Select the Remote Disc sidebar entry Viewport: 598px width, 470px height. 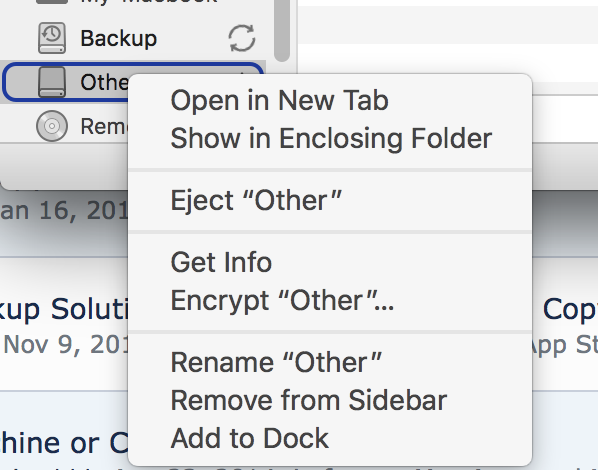64,126
